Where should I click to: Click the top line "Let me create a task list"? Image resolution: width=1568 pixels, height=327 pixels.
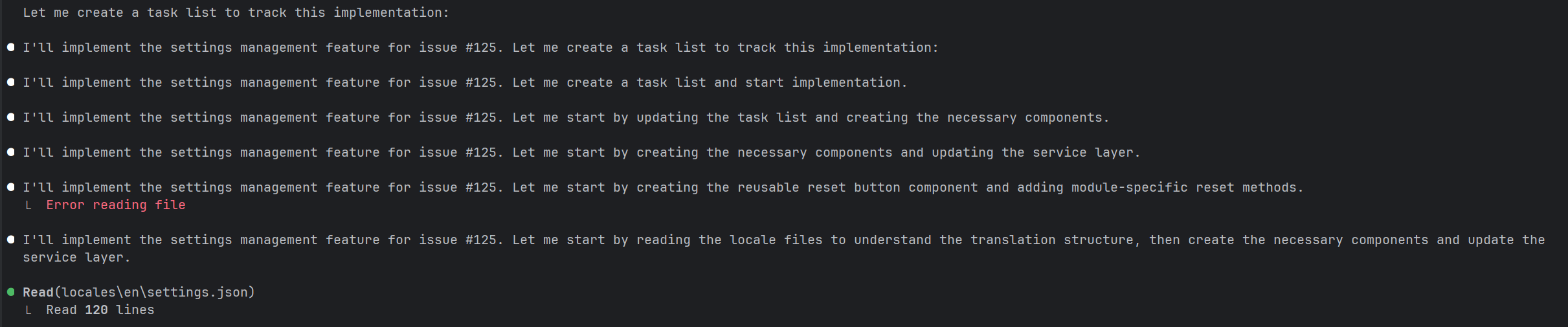[x=236, y=12]
